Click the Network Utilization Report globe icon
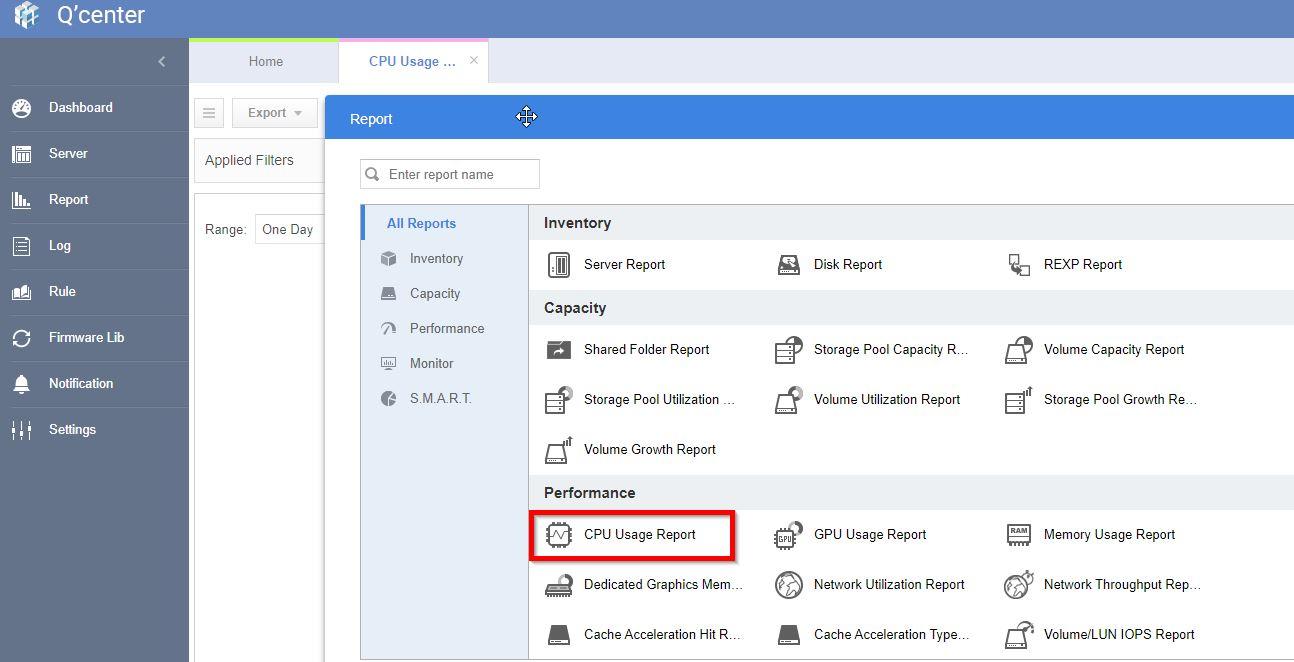The image size is (1294, 662). [789, 585]
